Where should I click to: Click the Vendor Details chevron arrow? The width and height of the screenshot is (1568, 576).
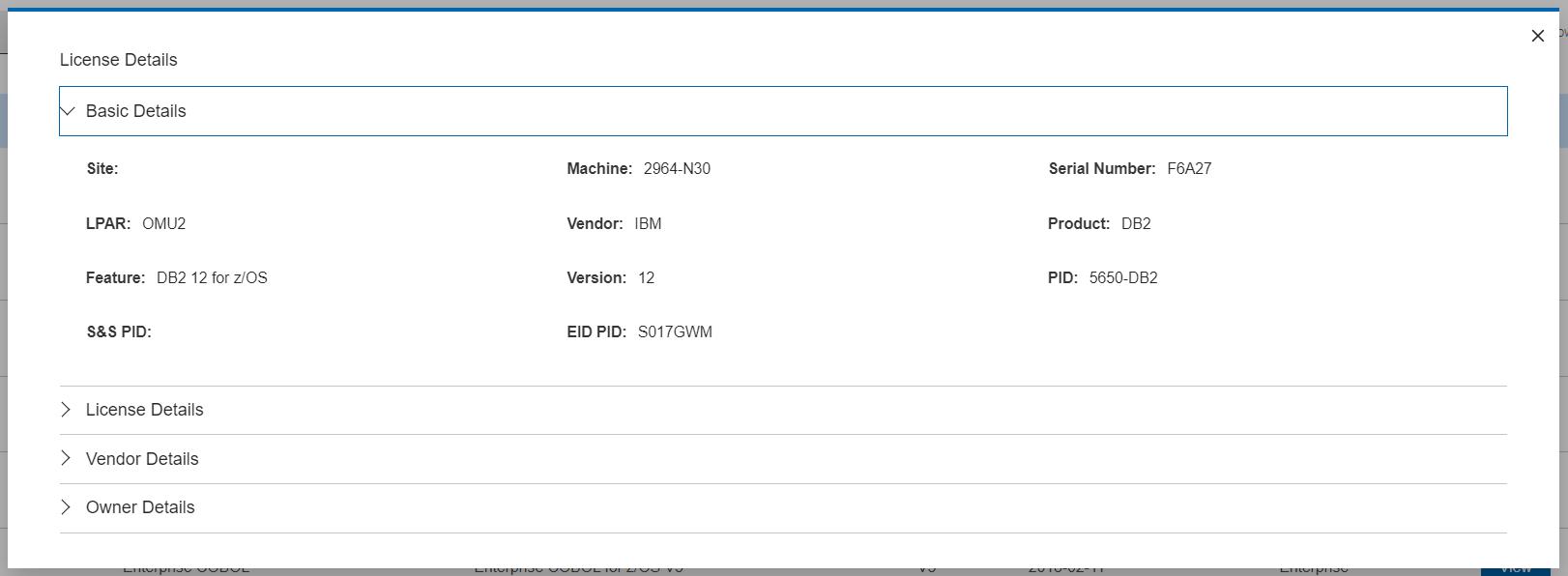coord(66,458)
